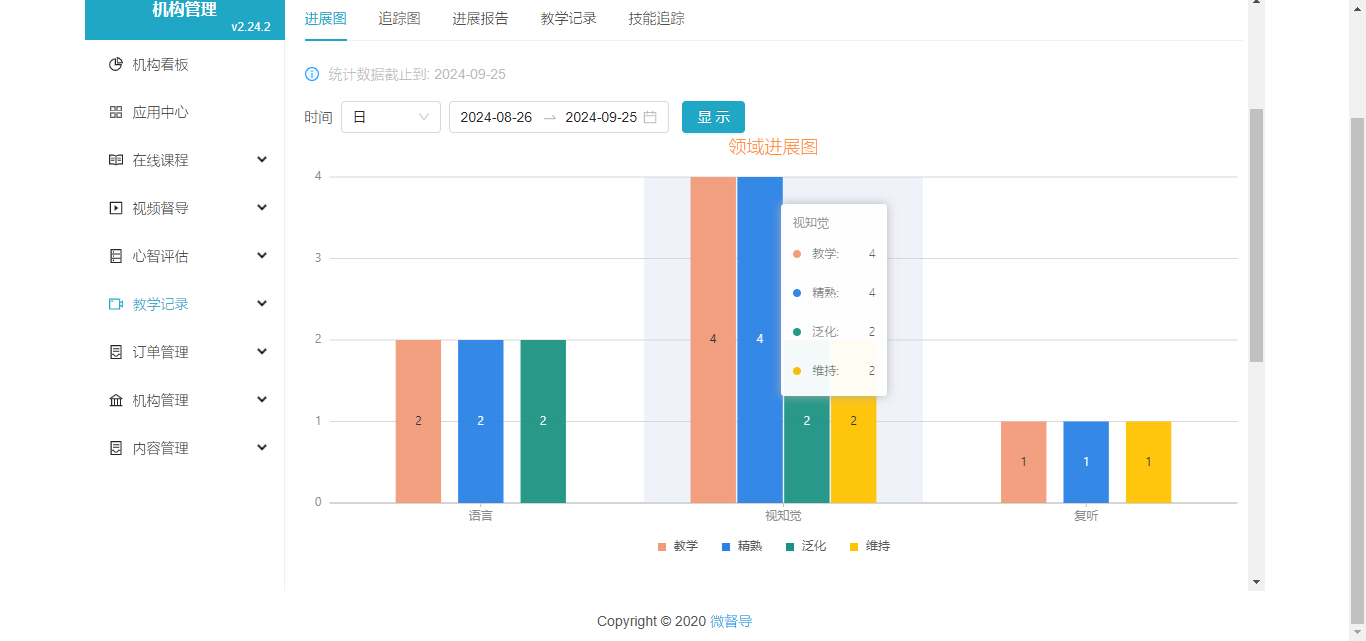Click the 机构管理 header banner
Image resolution: width=1366 pixels, height=641 pixels.
[x=185, y=19]
